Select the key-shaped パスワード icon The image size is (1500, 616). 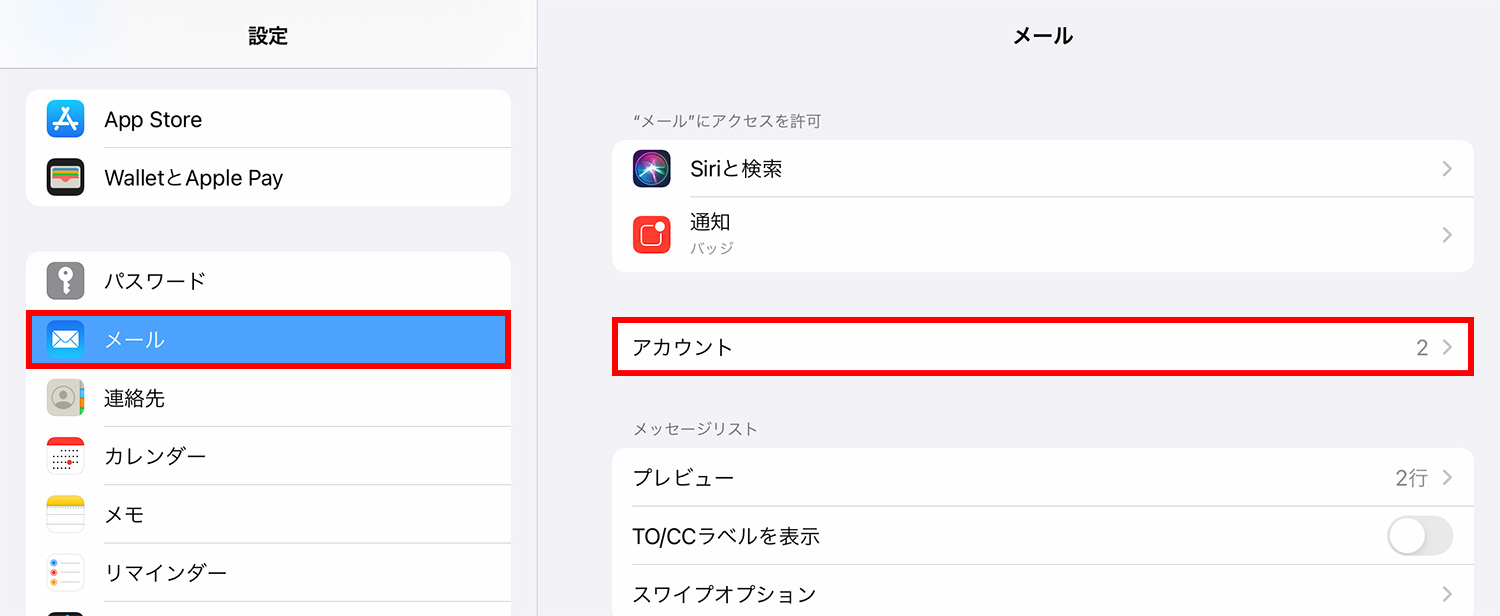[x=66, y=281]
